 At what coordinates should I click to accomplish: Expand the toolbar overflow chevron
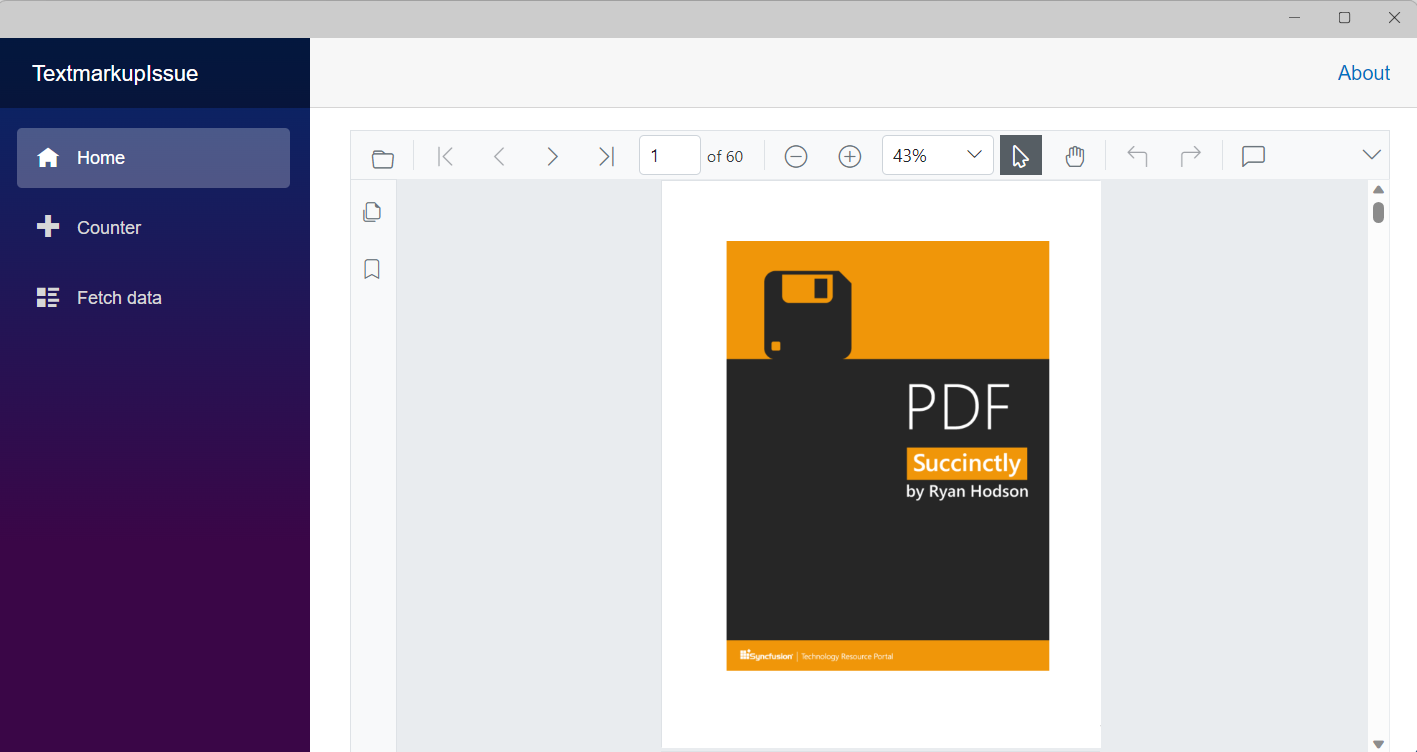[x=1371, y=156]
